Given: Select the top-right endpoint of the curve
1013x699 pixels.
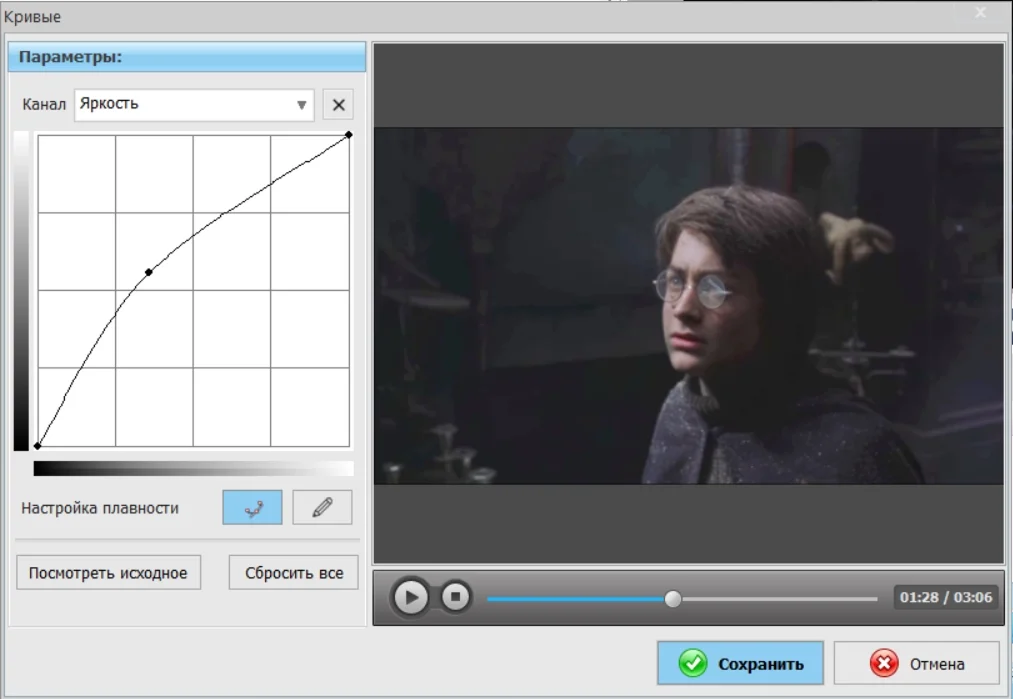Looking at the screenshot, I should point(348,134).
